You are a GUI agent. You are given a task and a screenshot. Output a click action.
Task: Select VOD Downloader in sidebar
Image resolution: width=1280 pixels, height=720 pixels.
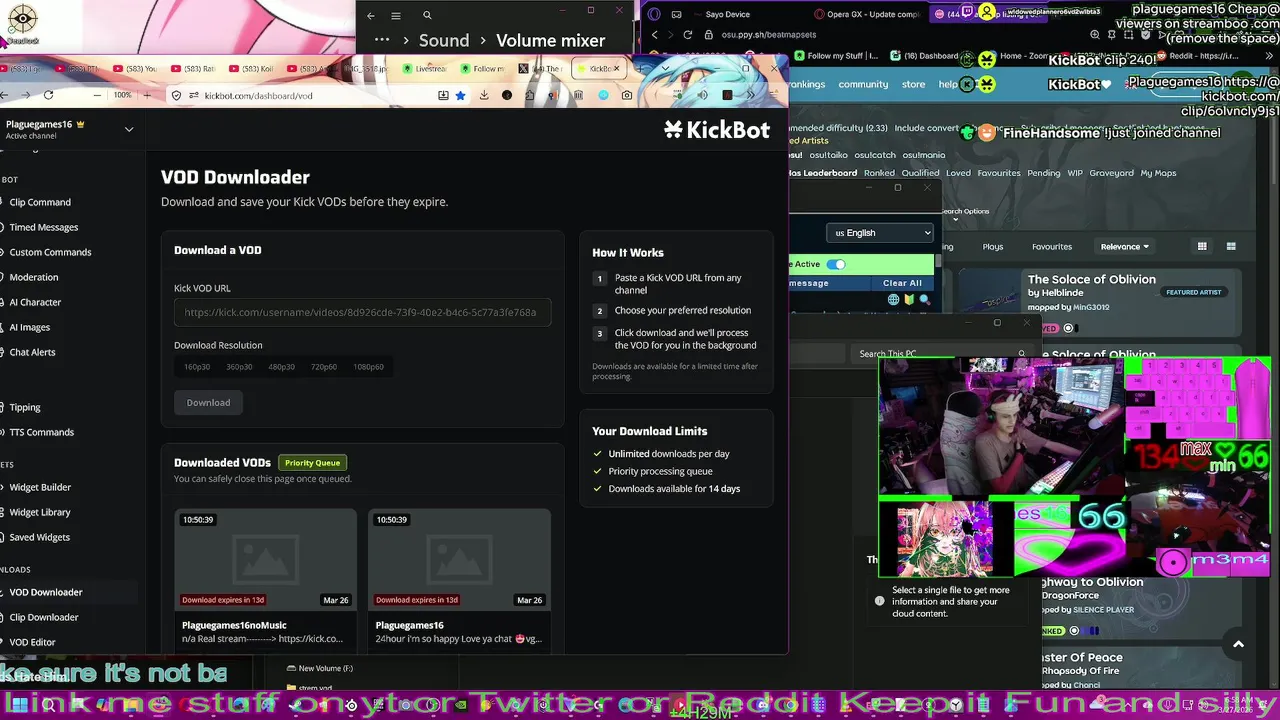[x=46, y=592]
